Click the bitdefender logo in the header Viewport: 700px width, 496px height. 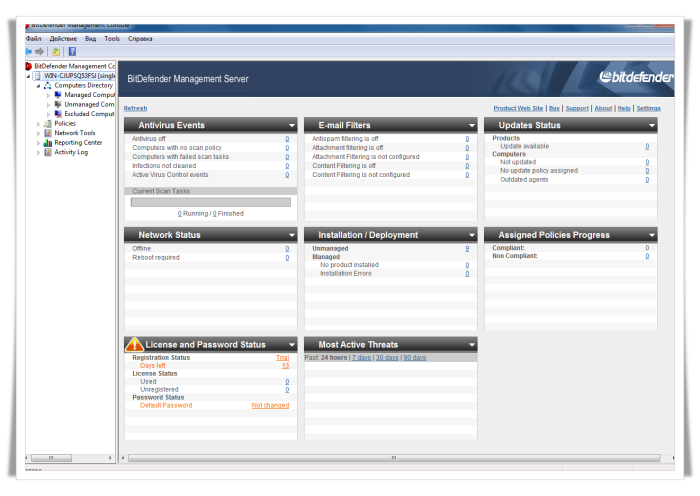[636, 77]
